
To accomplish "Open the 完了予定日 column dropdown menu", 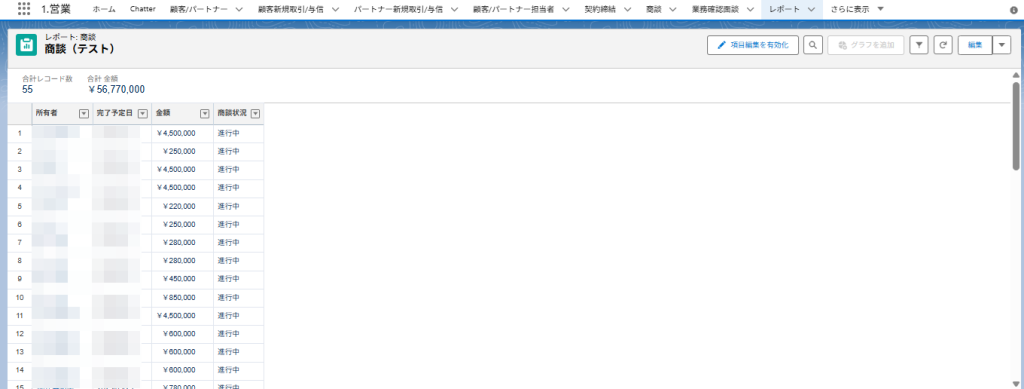I will (x=143, y=114).
